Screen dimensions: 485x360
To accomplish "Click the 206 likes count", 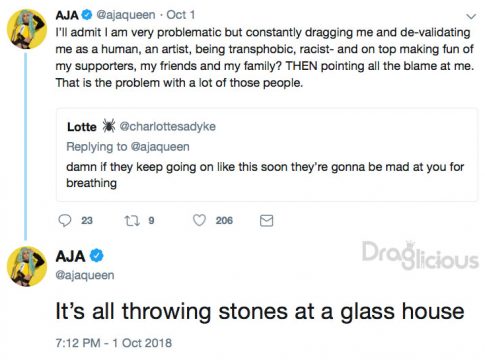I will coord(224,221).
